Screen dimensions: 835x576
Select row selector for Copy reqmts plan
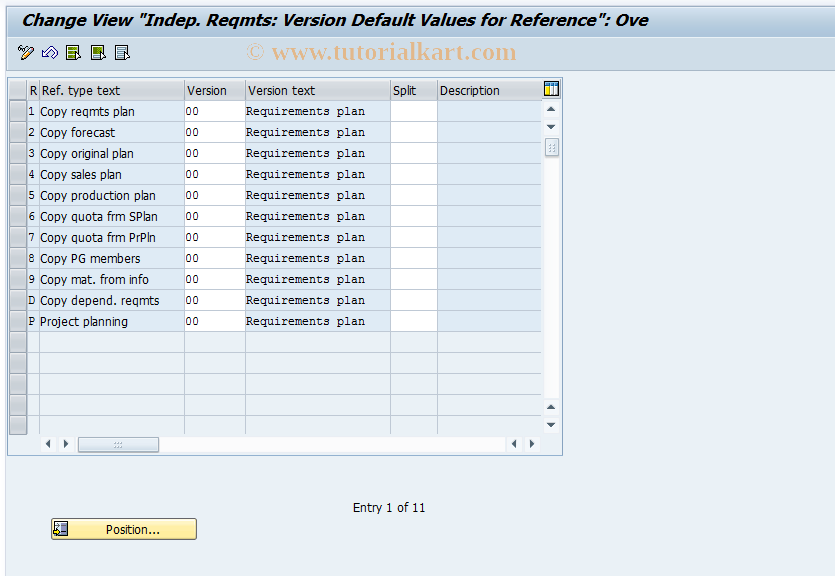18,111
